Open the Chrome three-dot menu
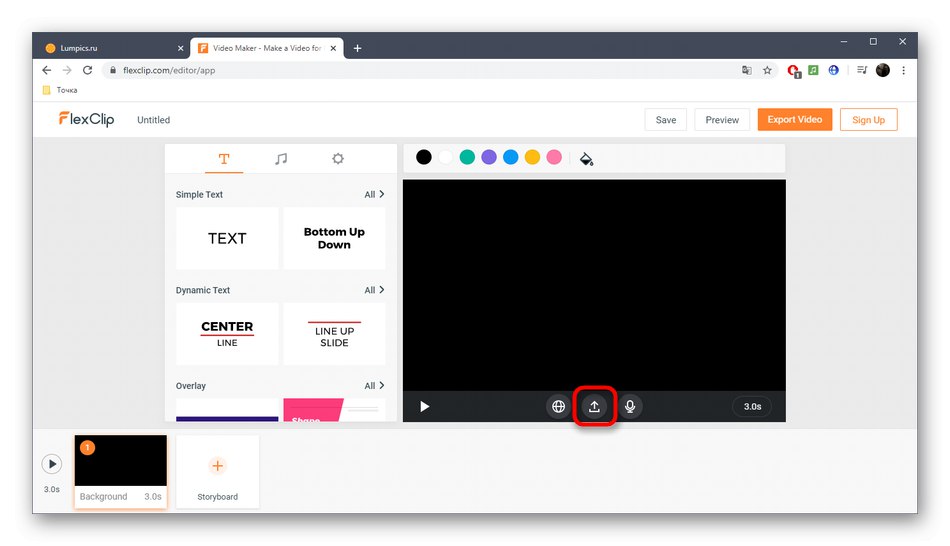The width and height of the screenshot is (950, 546). point(903,70)
